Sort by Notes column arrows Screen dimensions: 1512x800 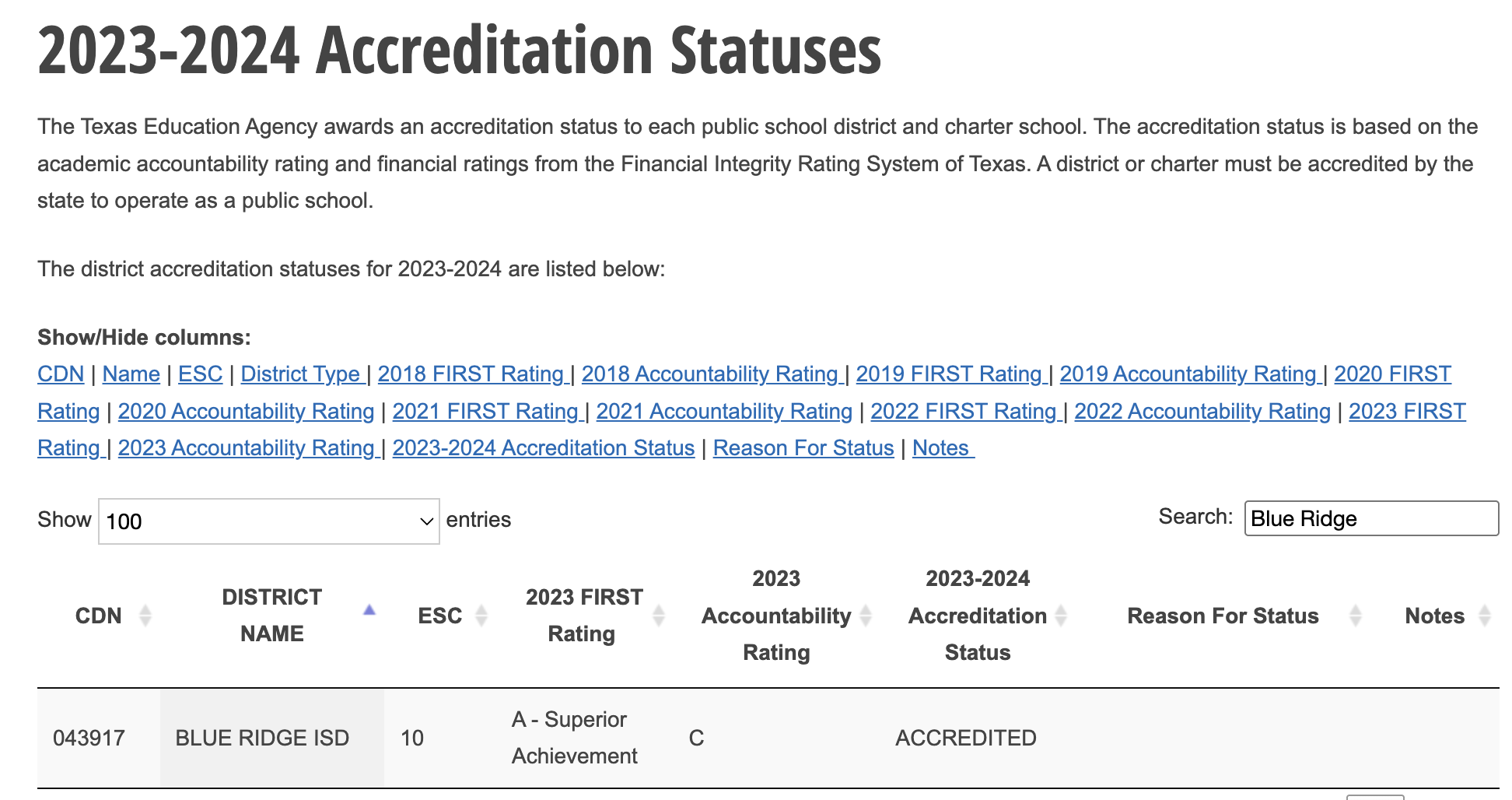pos(1484,616)
